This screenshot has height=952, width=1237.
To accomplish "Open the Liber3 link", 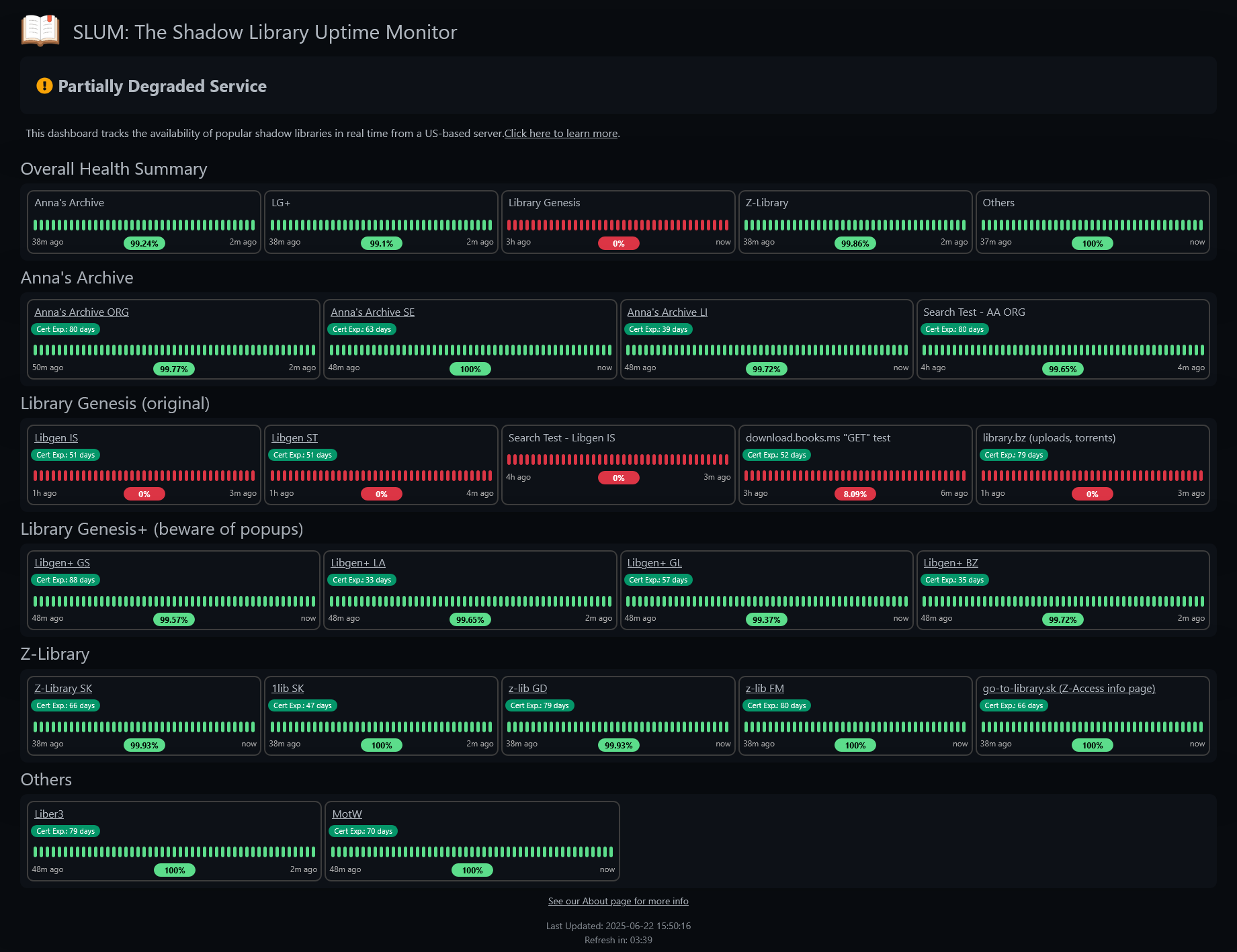I will click(49, 814).
